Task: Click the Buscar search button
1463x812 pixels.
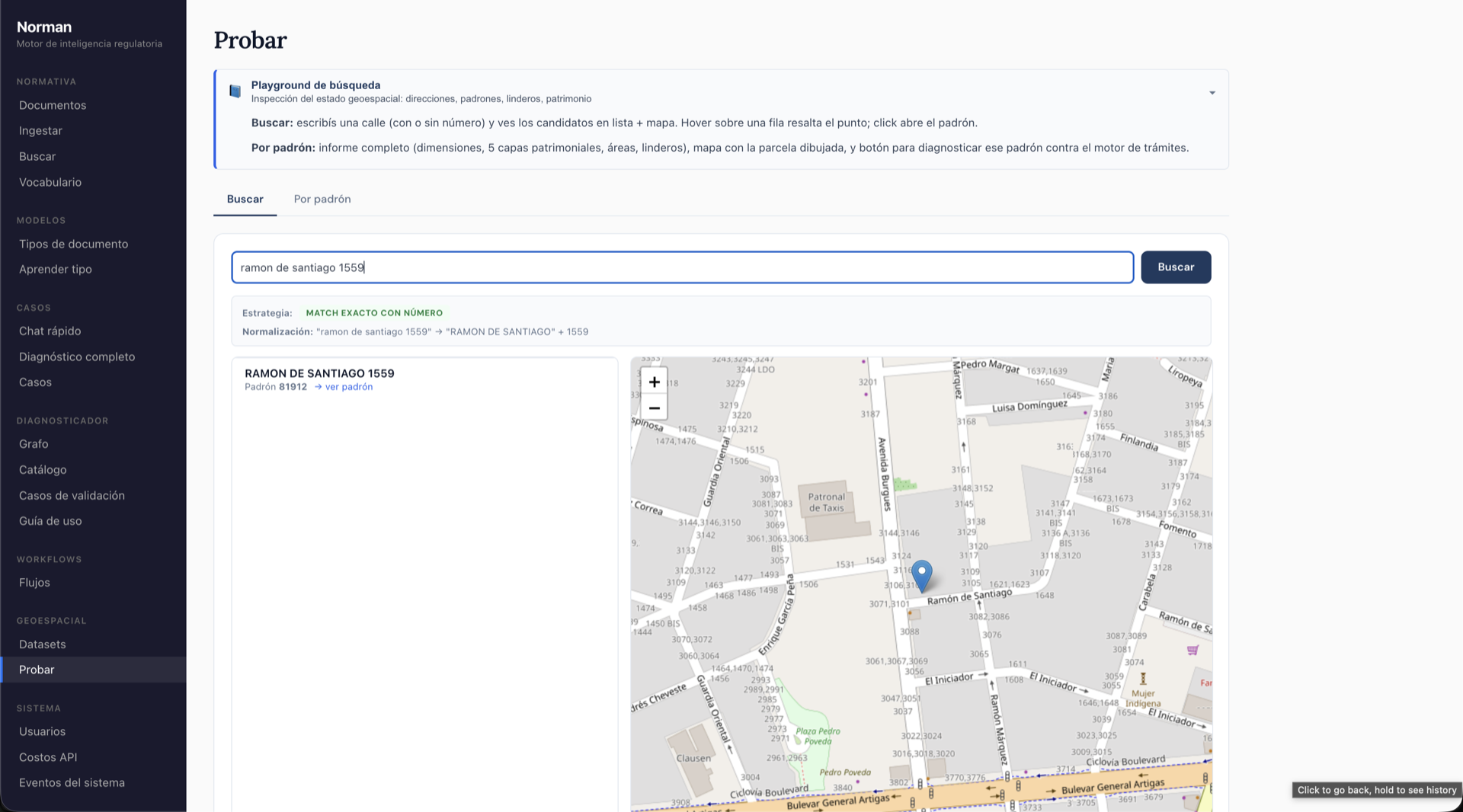Action: click(1176, 267)
